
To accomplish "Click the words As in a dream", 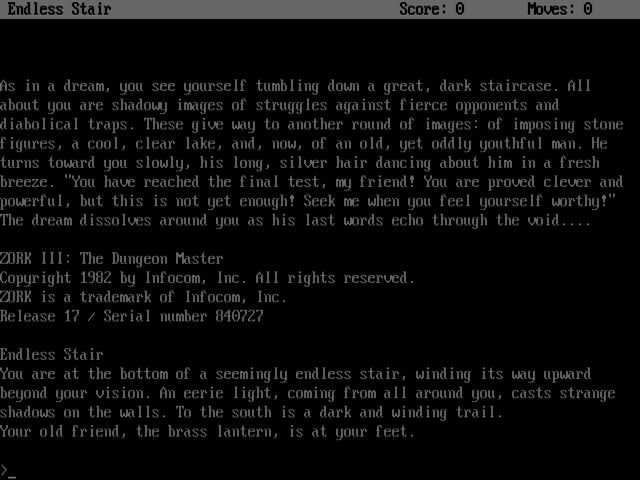I will coord(55,86).
